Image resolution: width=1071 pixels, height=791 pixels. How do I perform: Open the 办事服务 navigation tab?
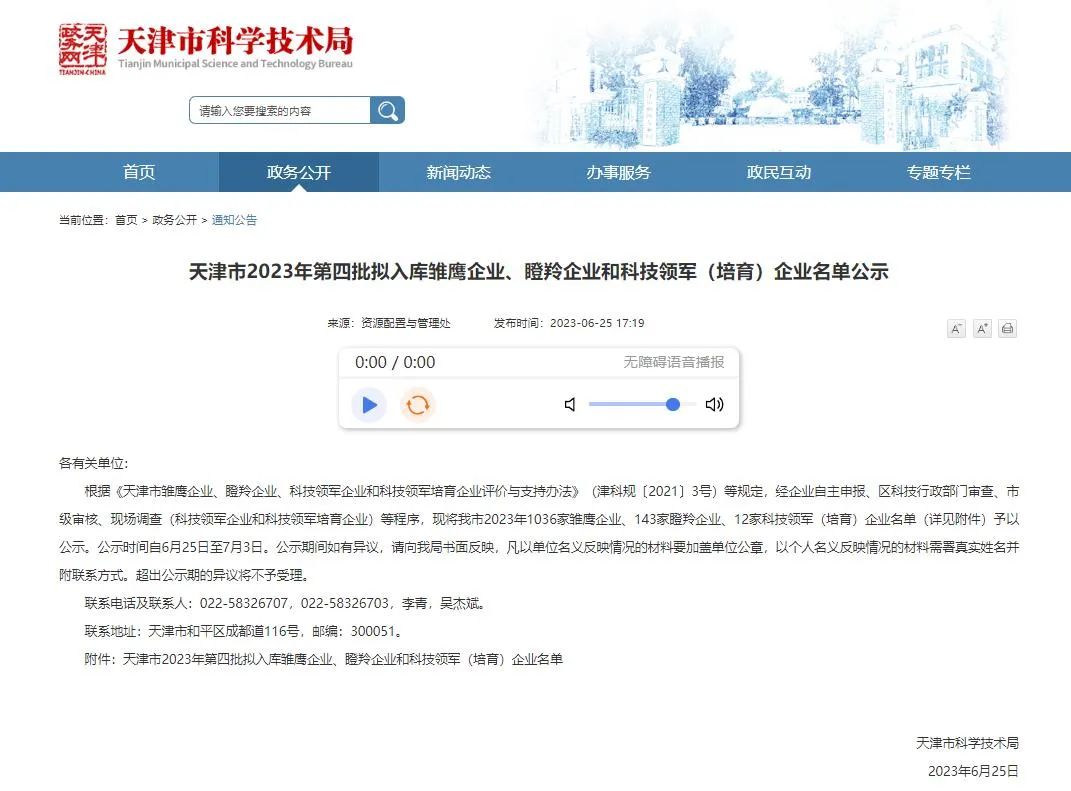[x=618, y=172]
